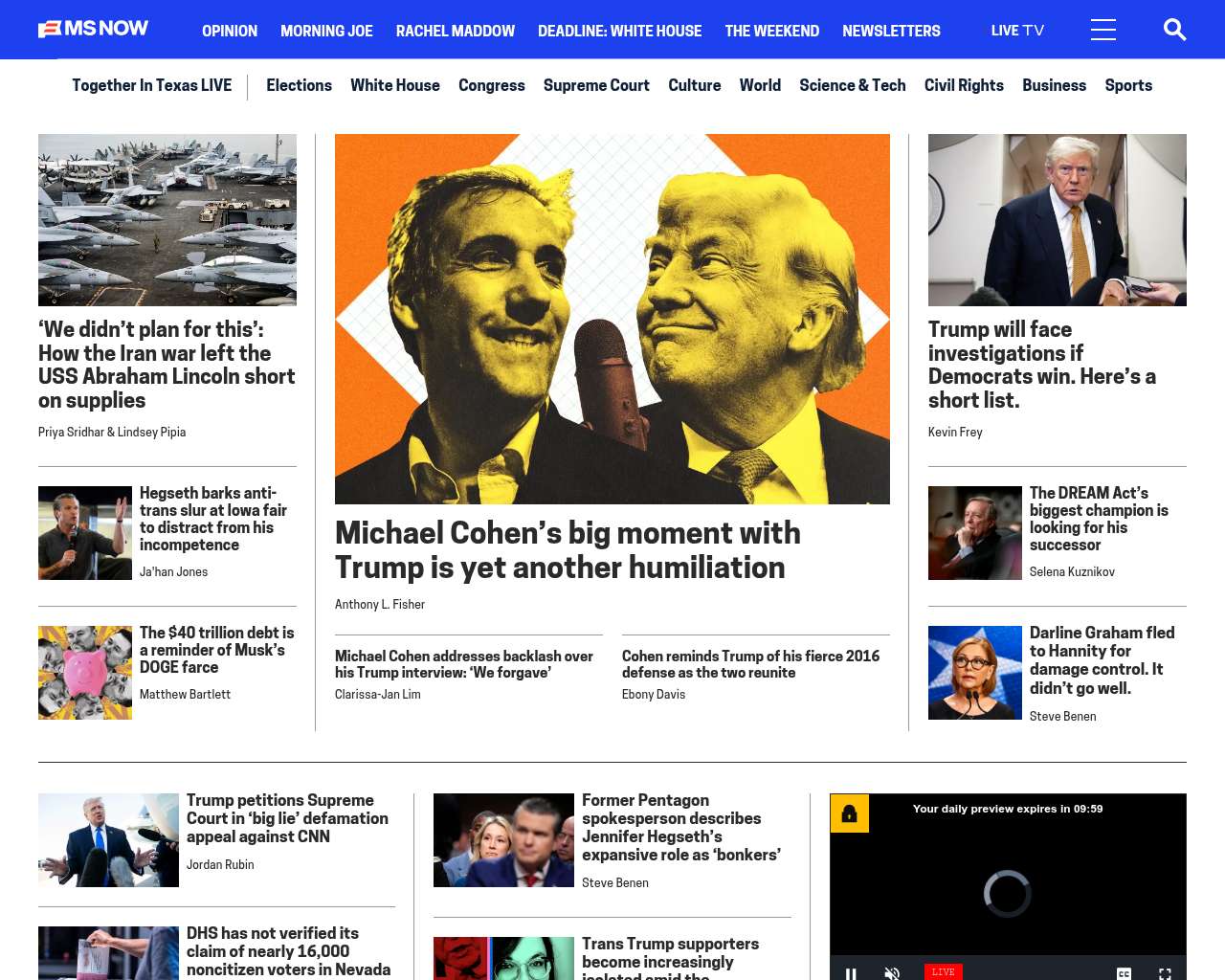Open Trump petitions Supreme Court thumbnail
Screen dimensions: 1225x980
point(108,840)
